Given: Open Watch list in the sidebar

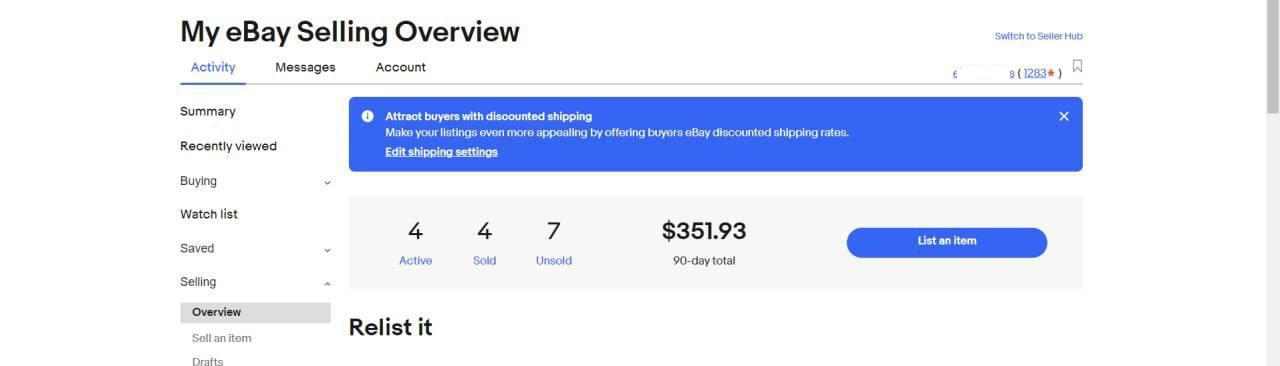Looking at the screenshot, I should coord(209,214).
